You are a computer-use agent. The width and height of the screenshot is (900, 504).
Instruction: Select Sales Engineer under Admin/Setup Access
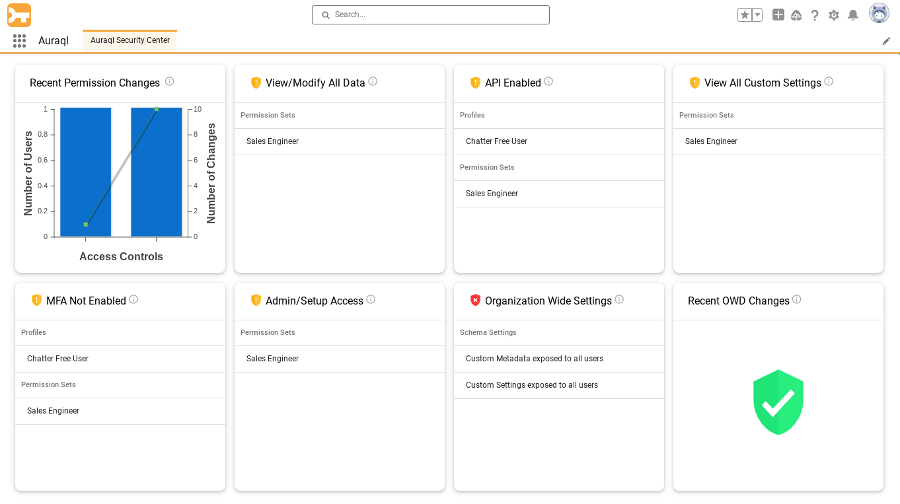(273, 358)
